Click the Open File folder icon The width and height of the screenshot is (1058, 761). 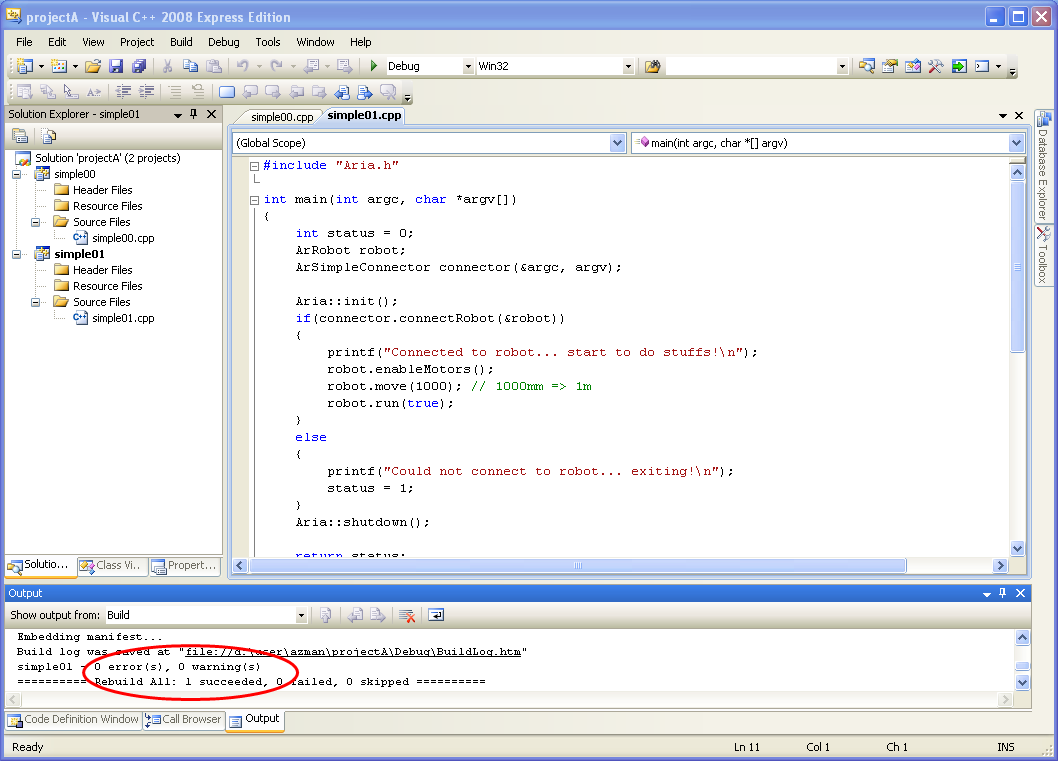[x=93, y=66]
